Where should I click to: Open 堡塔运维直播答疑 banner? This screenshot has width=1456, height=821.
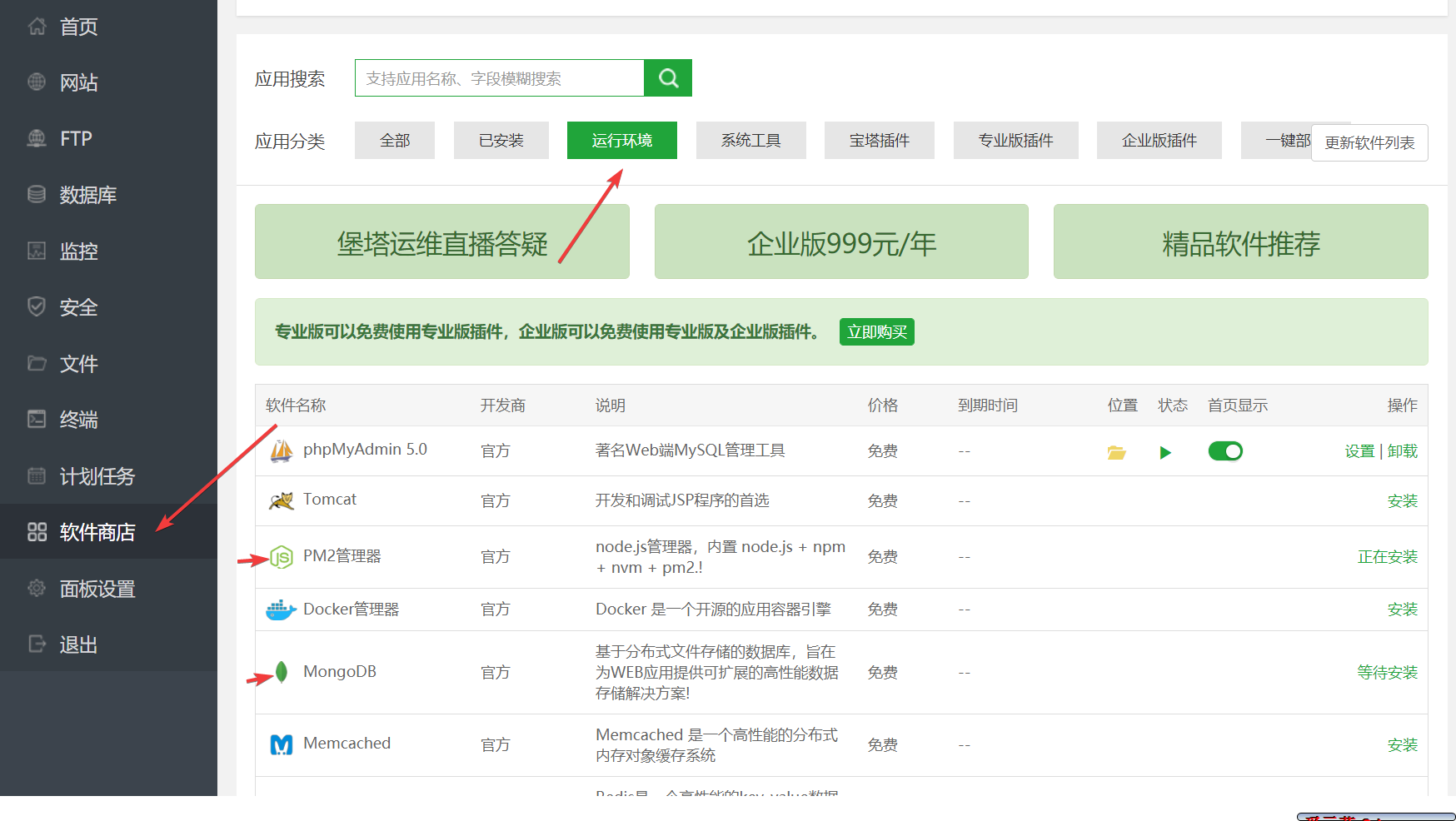442,241
